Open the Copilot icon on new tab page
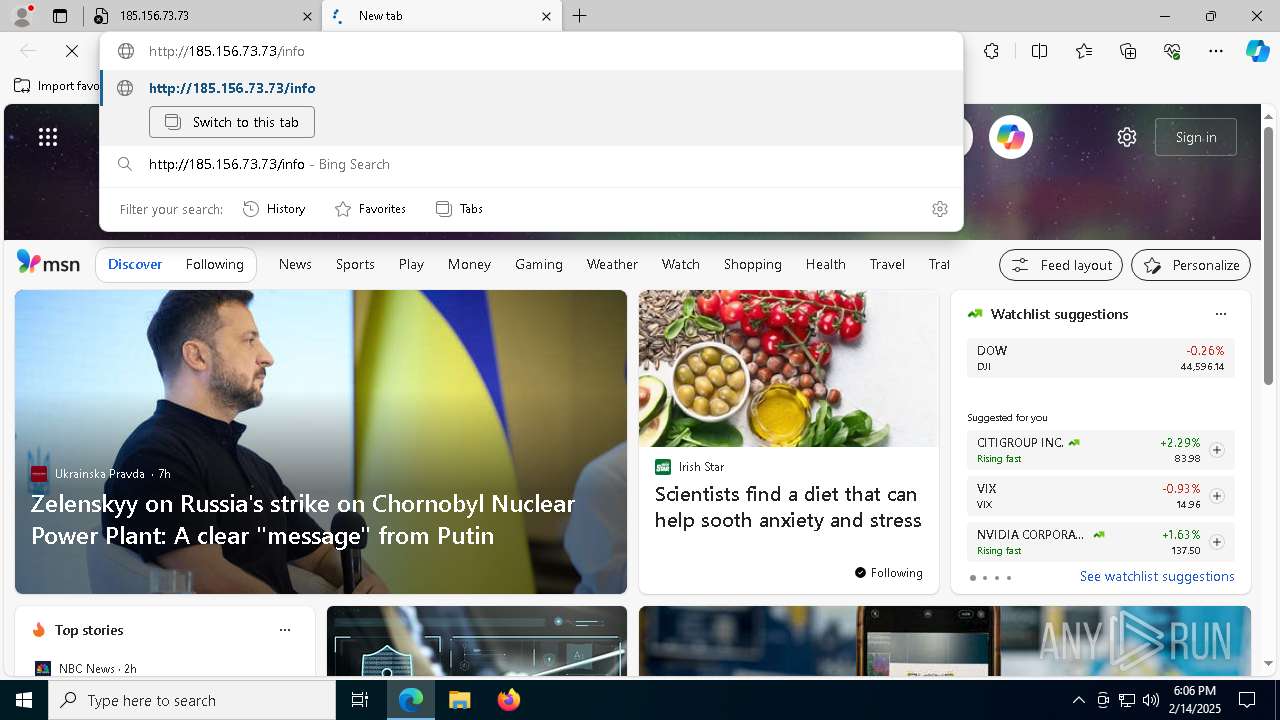 (1011, 137)
